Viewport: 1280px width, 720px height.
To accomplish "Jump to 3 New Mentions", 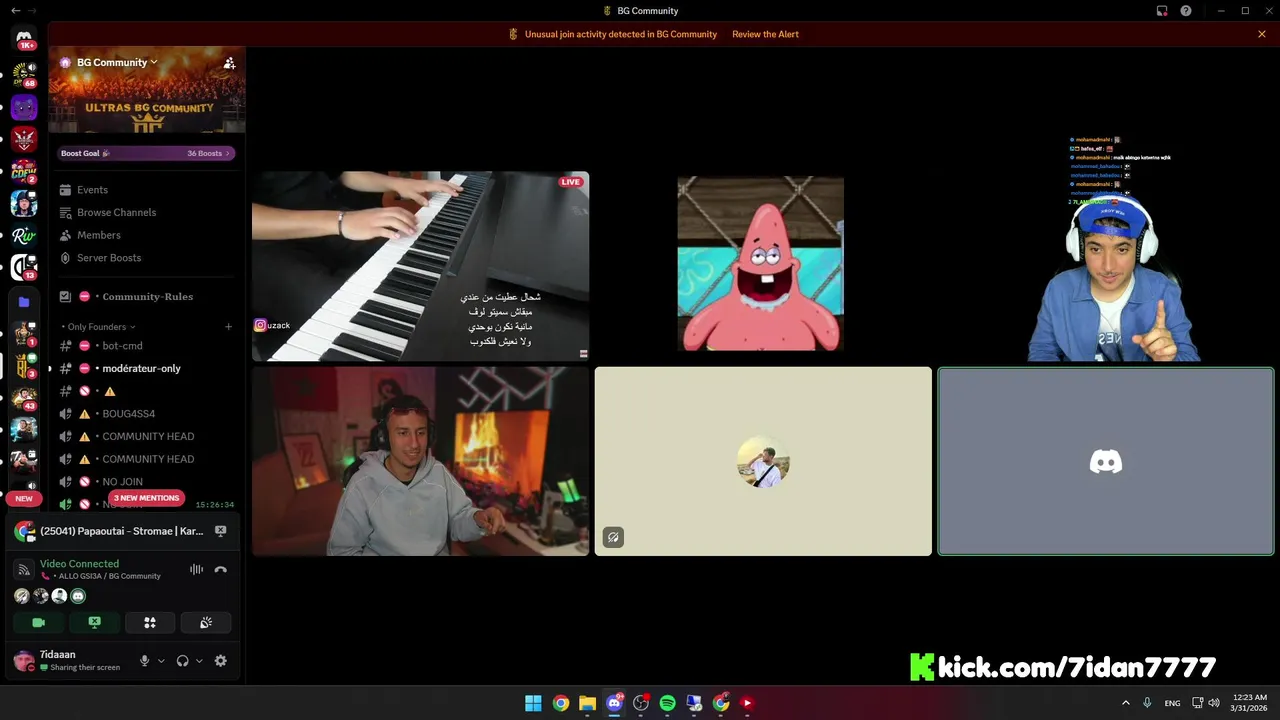I will tap(146, 498).
